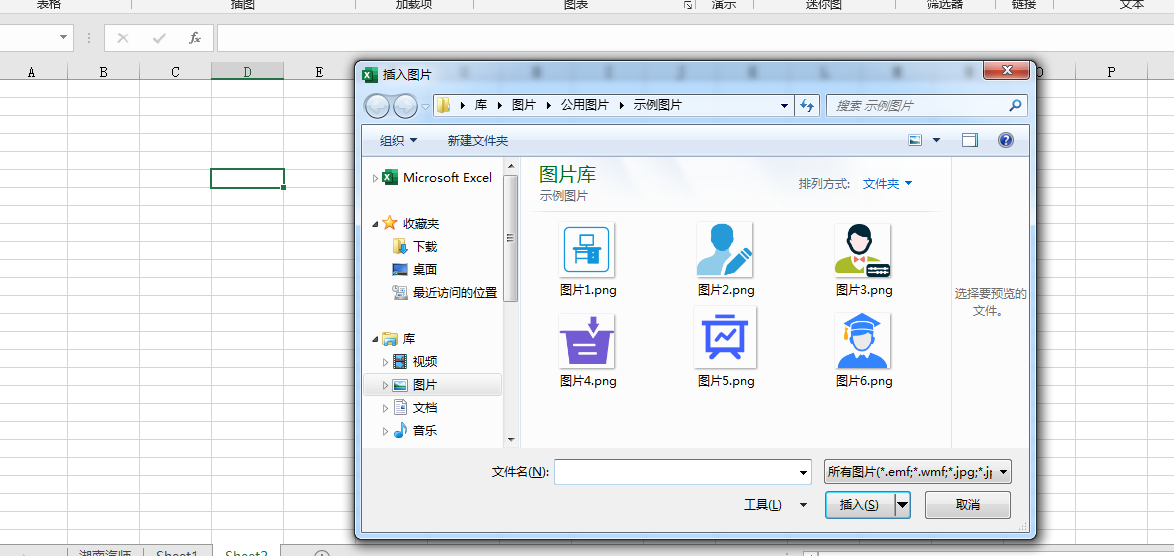Screen dimensions: 1174x556
Task: Click 公用图片 in the address breadcrumb
Action: click(x=585, y=106)
